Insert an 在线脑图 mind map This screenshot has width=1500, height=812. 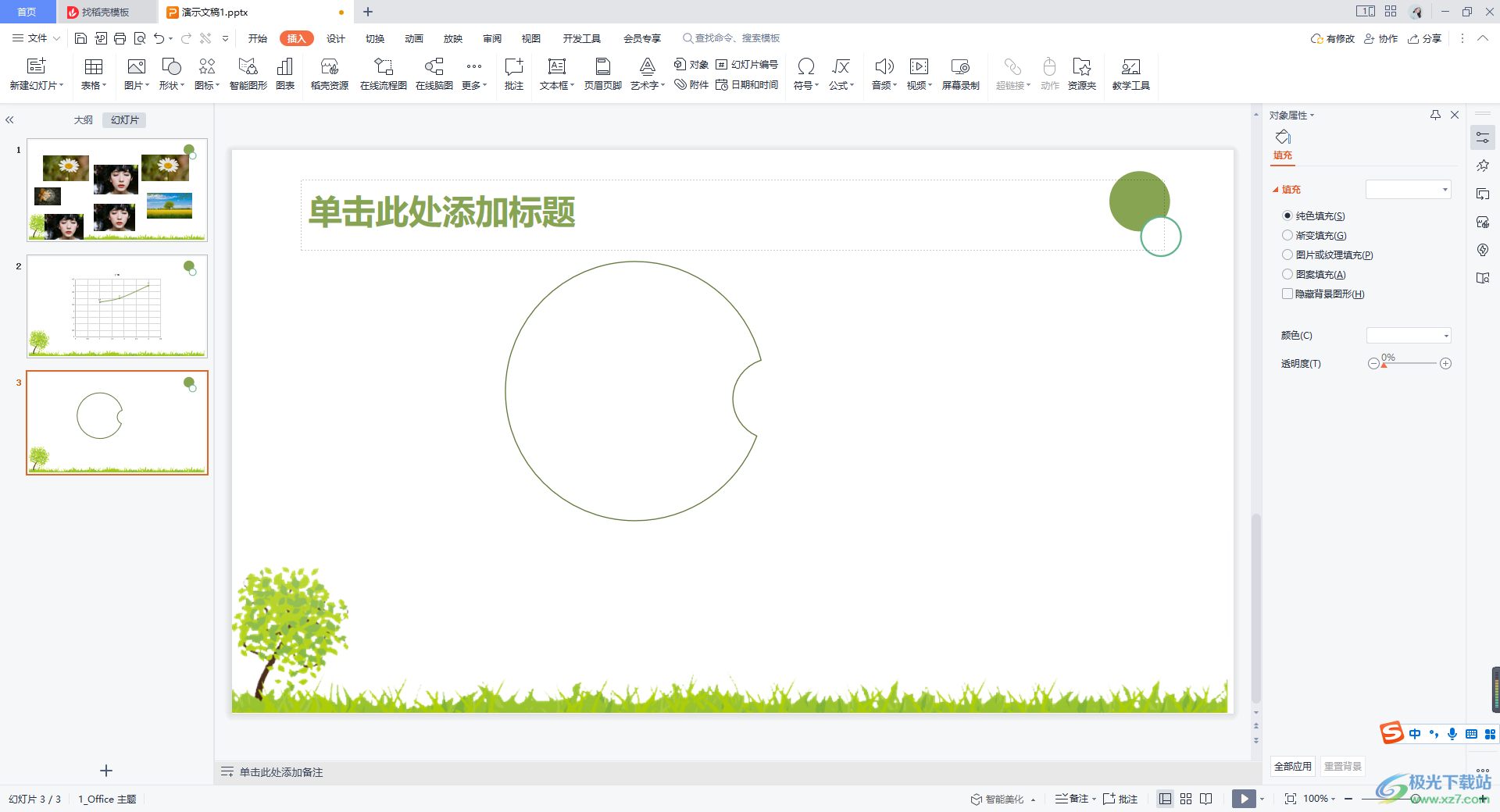434,74
